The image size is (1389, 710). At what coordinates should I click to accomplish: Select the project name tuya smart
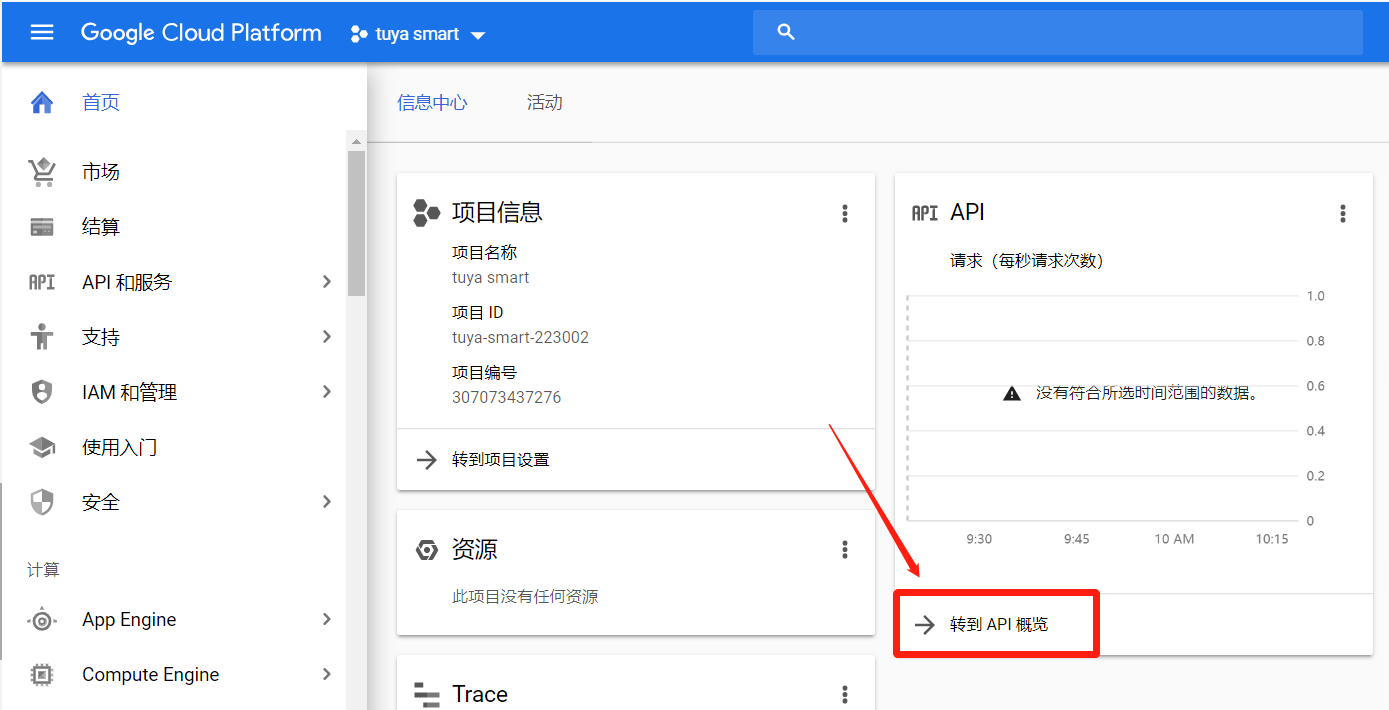(x=491, y=278)
